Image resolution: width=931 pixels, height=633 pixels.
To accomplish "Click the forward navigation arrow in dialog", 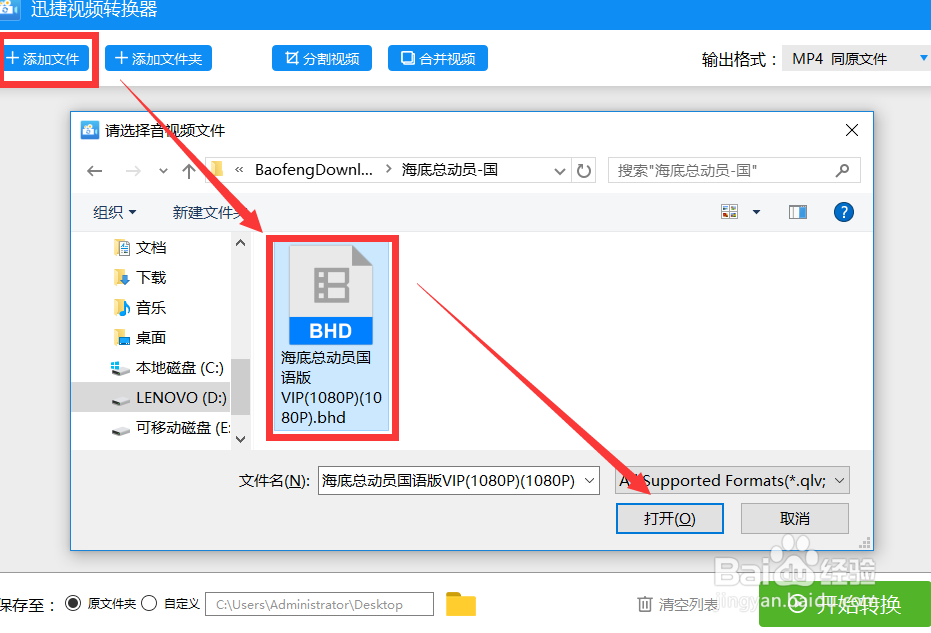I will click(134, 171).
